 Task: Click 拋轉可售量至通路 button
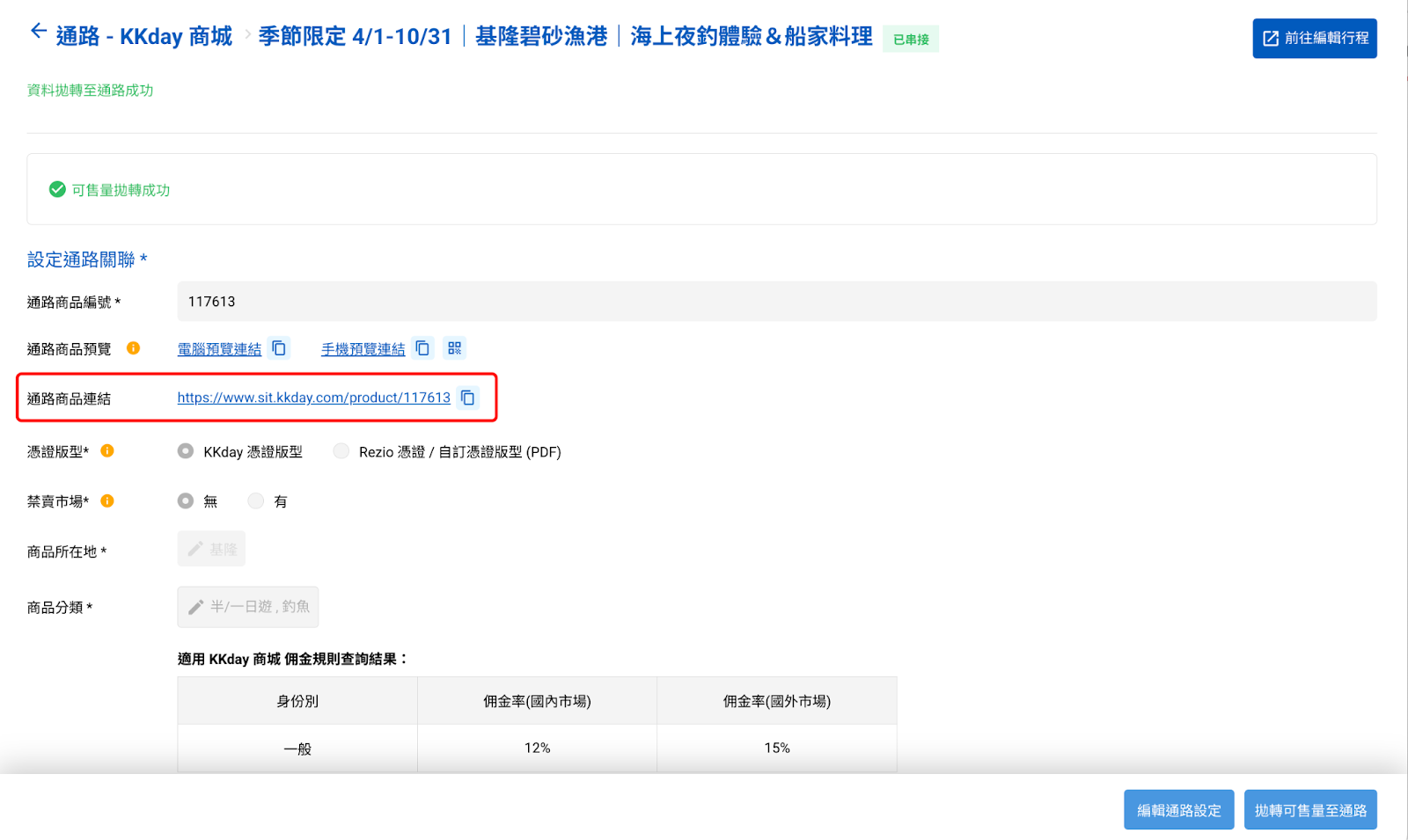[x=1310, y=810]
